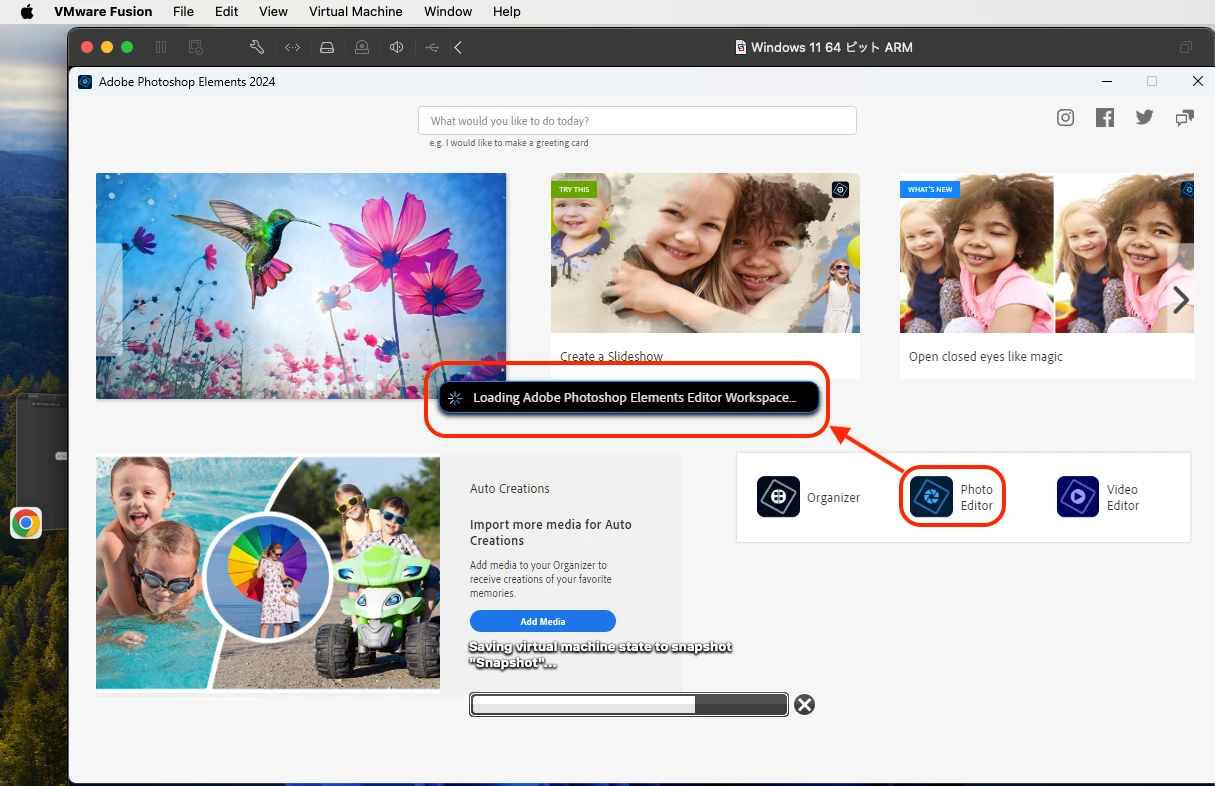
Task: Launch the Video Editor
Action: click(x=1099, y=497)
